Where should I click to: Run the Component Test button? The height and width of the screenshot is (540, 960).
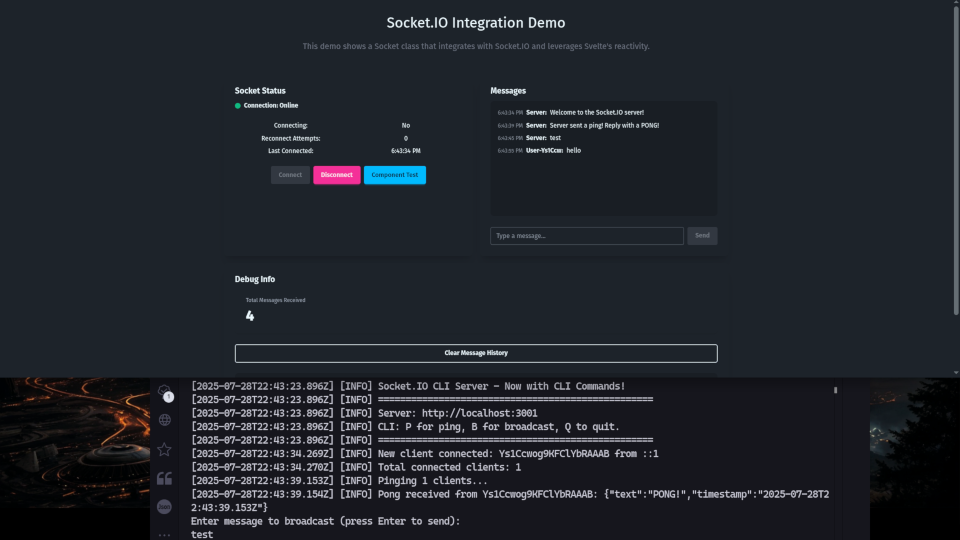tap(395, 175)
